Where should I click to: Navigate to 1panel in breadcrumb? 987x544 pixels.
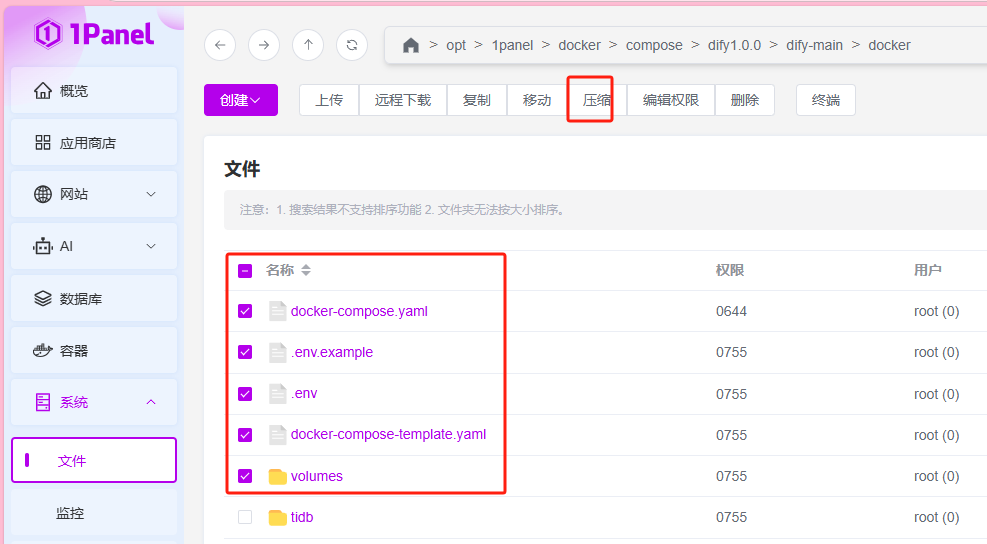[512, 45]
